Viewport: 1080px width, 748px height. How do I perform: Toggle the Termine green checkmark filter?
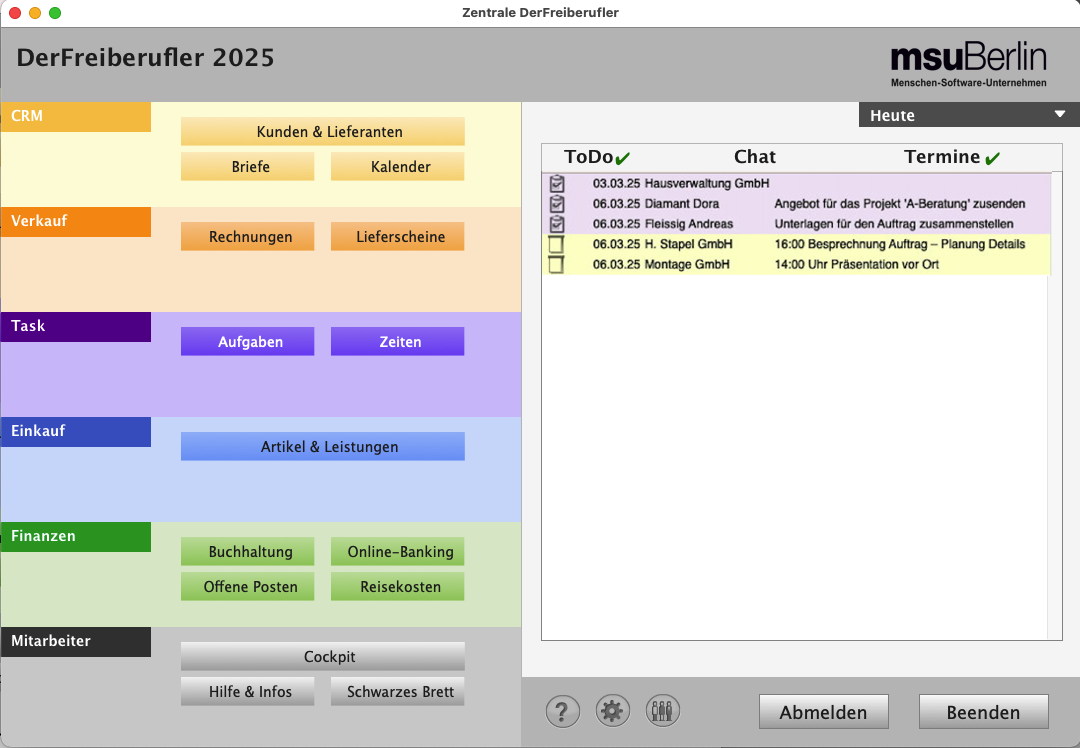tap(992, 158)
